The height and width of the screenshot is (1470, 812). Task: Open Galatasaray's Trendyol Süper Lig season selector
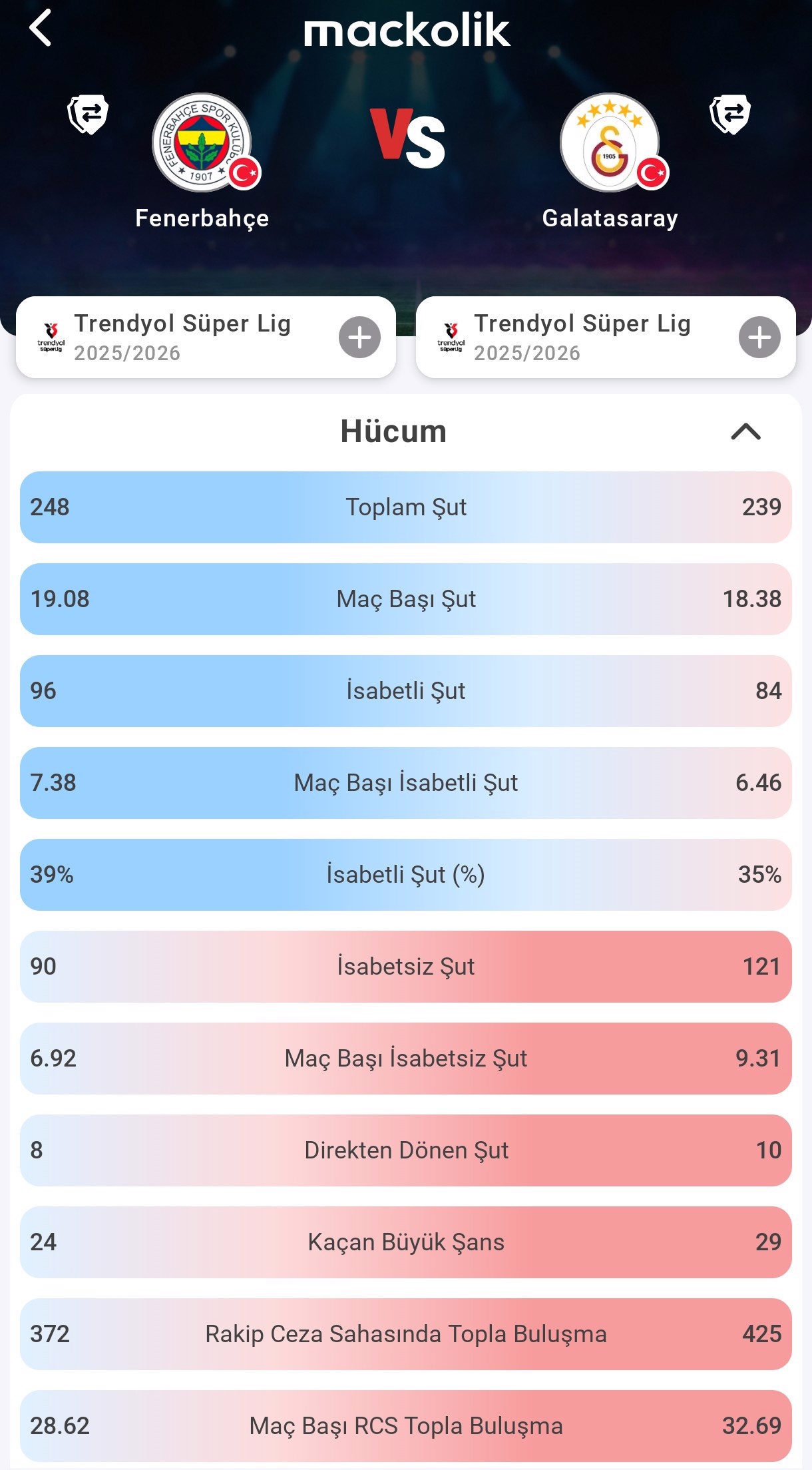tap(582, 338)
